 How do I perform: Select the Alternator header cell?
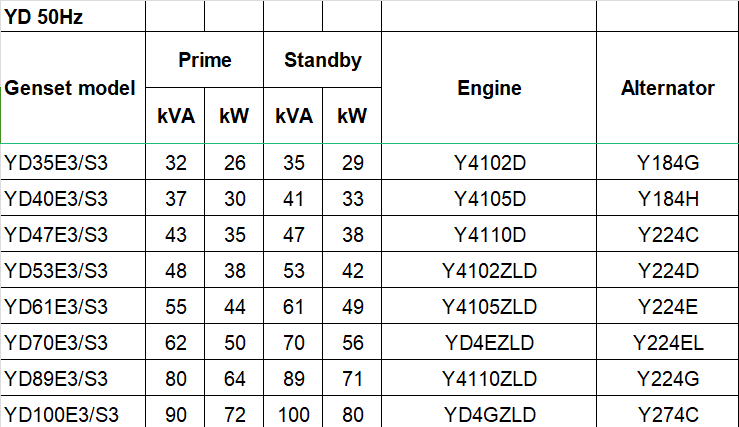667,88
